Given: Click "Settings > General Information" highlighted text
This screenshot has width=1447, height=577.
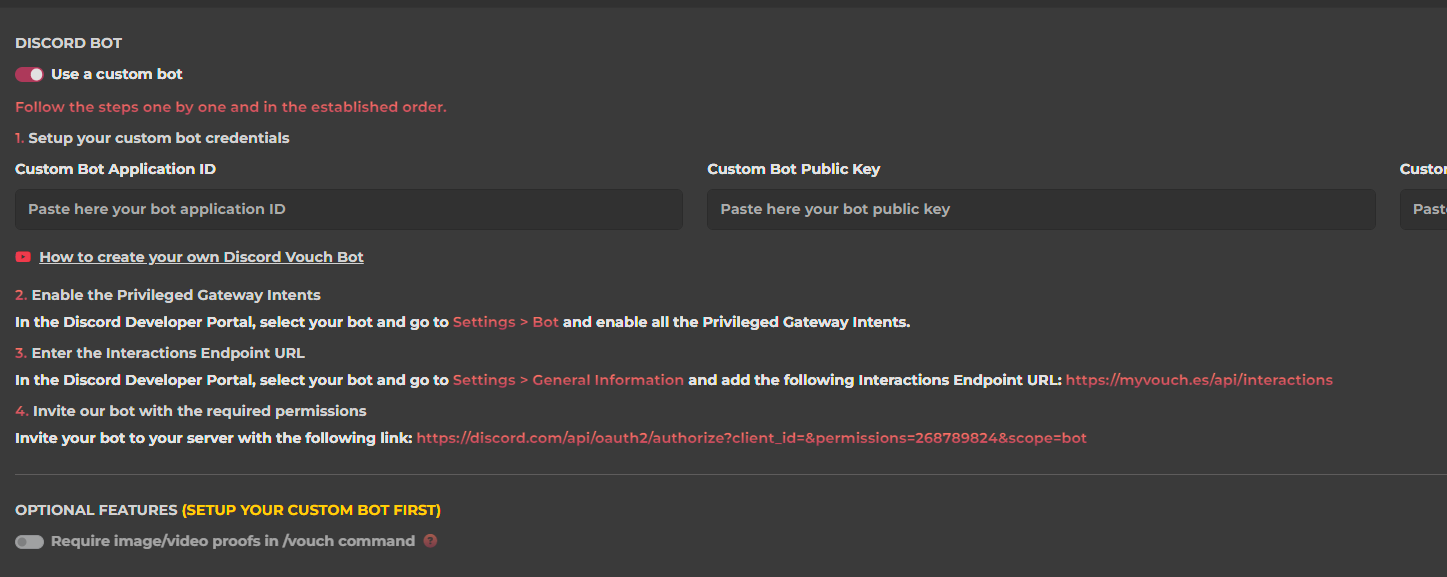Looking at the screenshot, I should pyautogui.click(x=568, y=380).
